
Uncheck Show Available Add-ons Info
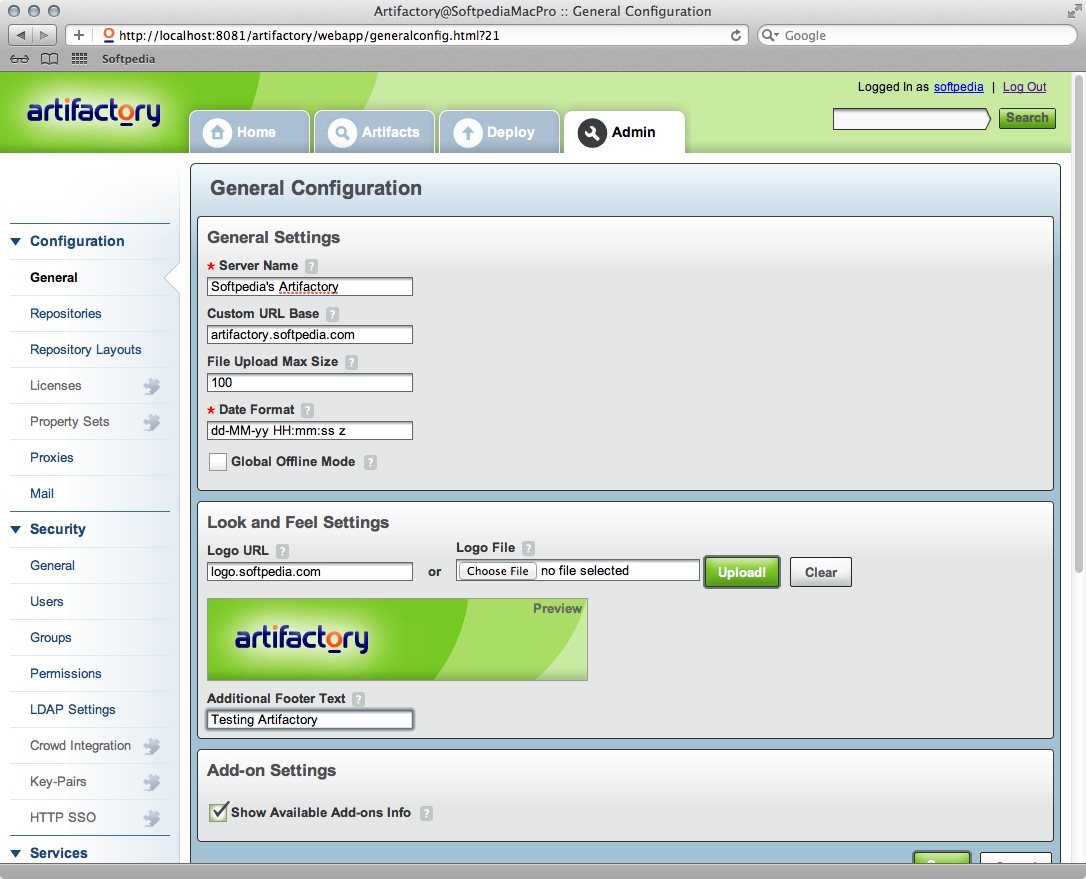point(218,812)
